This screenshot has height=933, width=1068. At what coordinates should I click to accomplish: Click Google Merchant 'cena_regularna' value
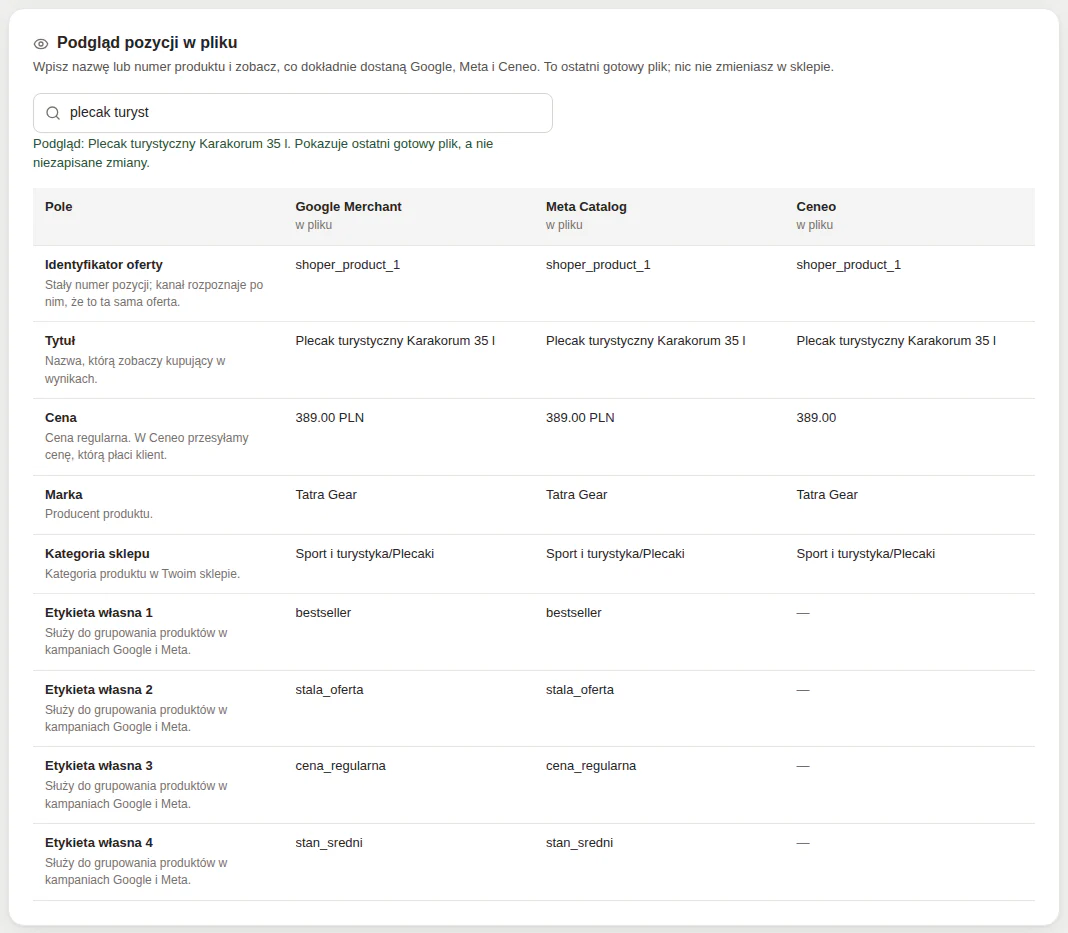click(341, 766)
